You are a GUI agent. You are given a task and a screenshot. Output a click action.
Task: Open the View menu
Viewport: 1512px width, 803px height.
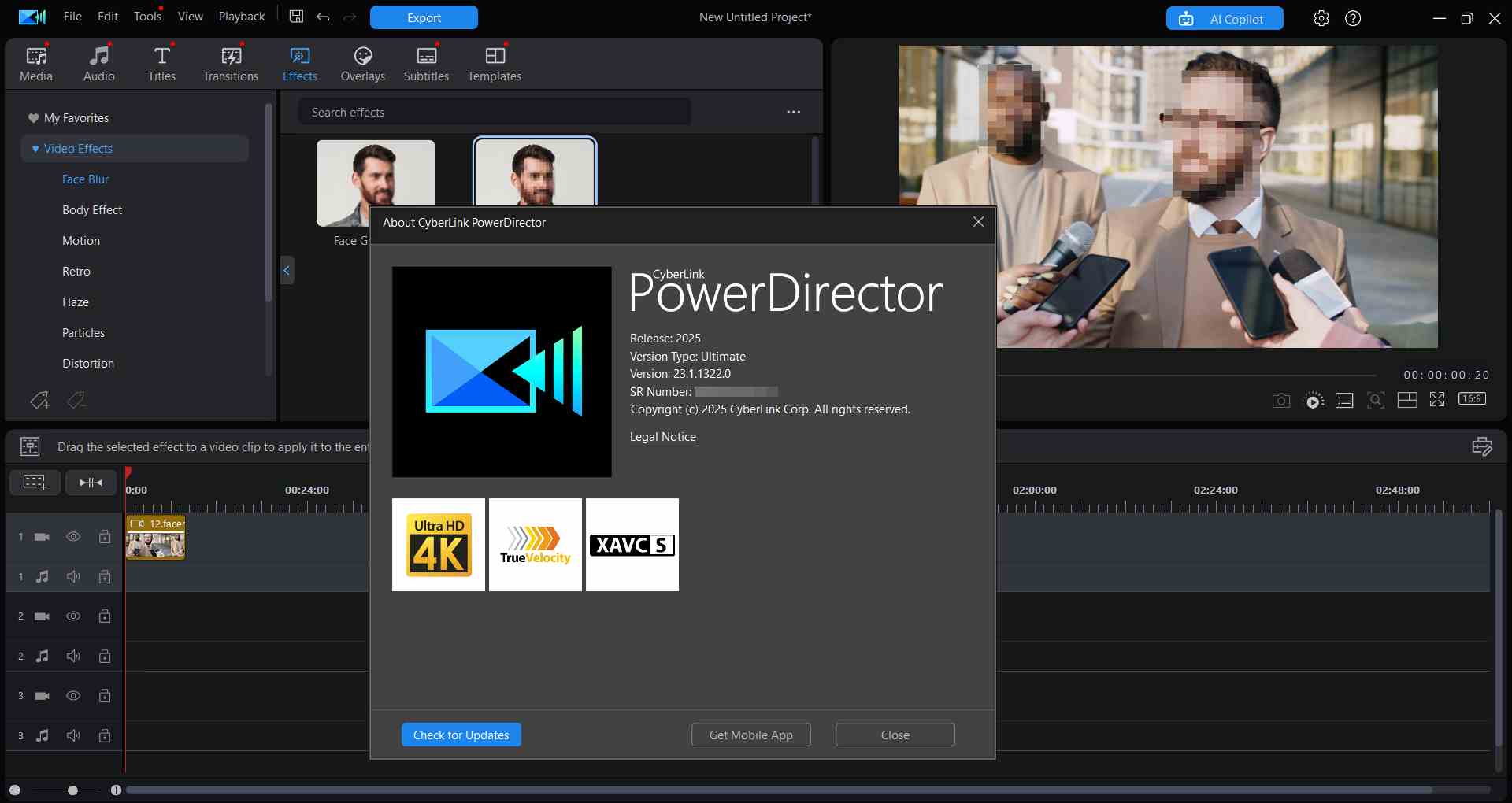[x=191, y=17]
